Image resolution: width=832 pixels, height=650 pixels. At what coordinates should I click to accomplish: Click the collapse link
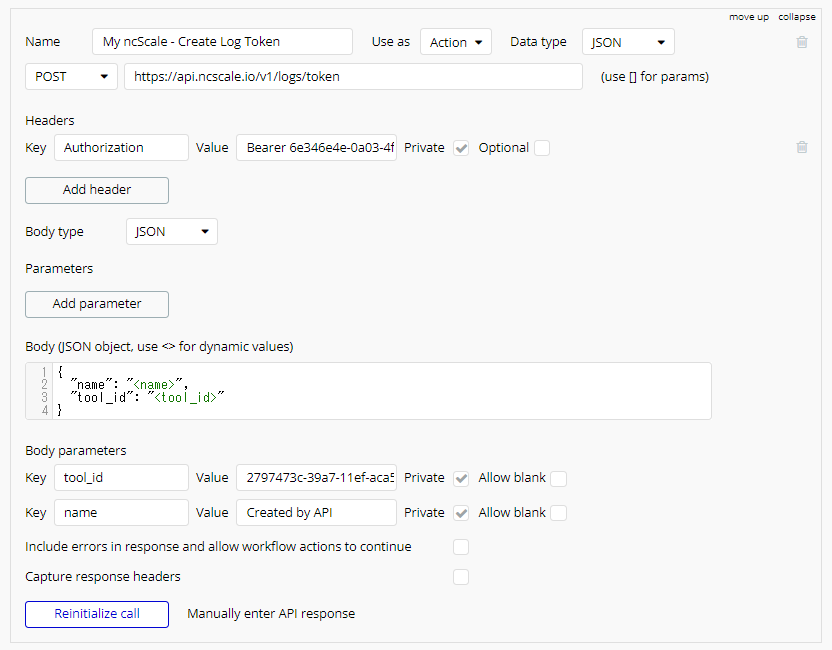click(x=797, y=17)
